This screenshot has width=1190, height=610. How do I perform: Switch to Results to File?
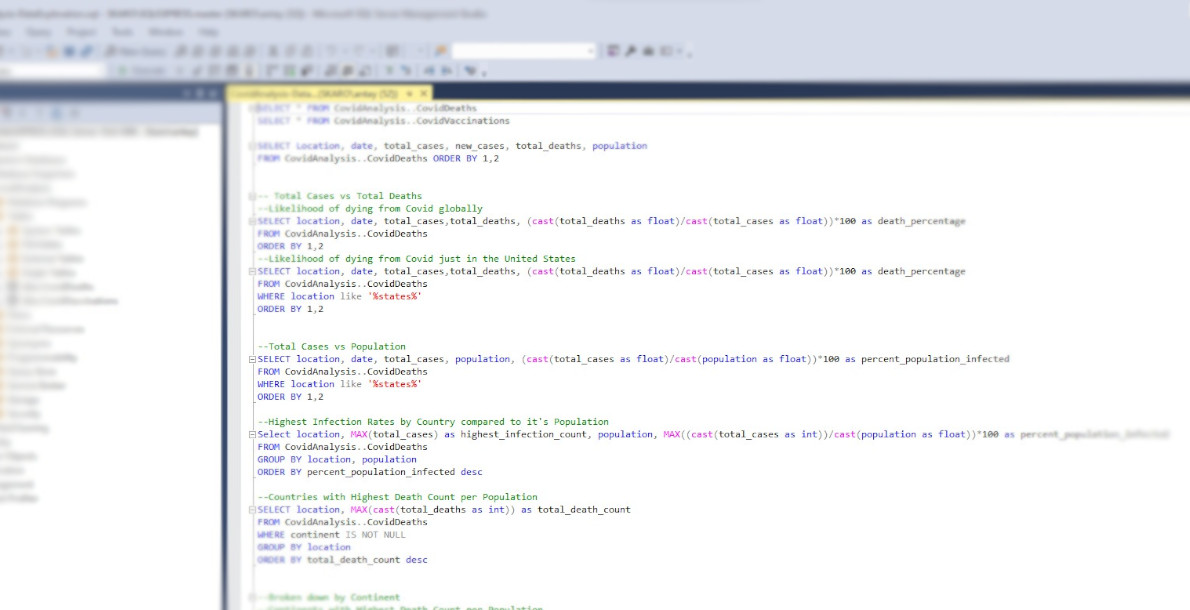[x=365, y=71]
